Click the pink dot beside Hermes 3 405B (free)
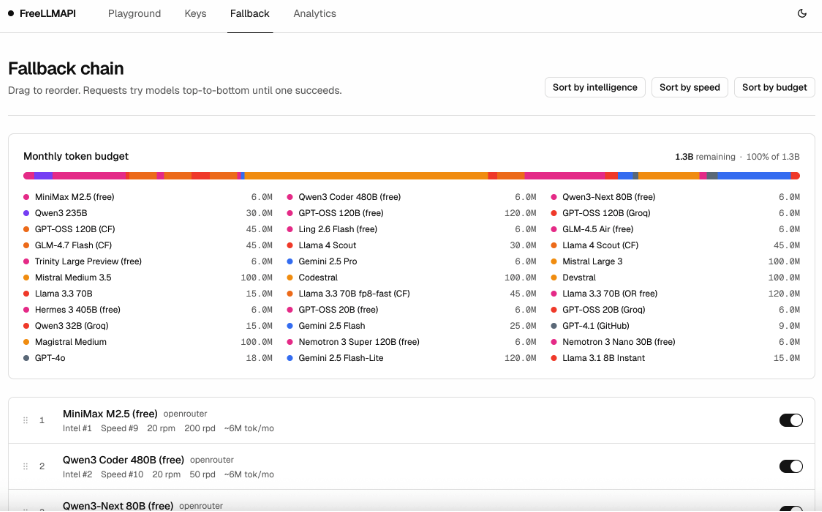The height and width of the screenshot is (512, 822). coord(26,310)
